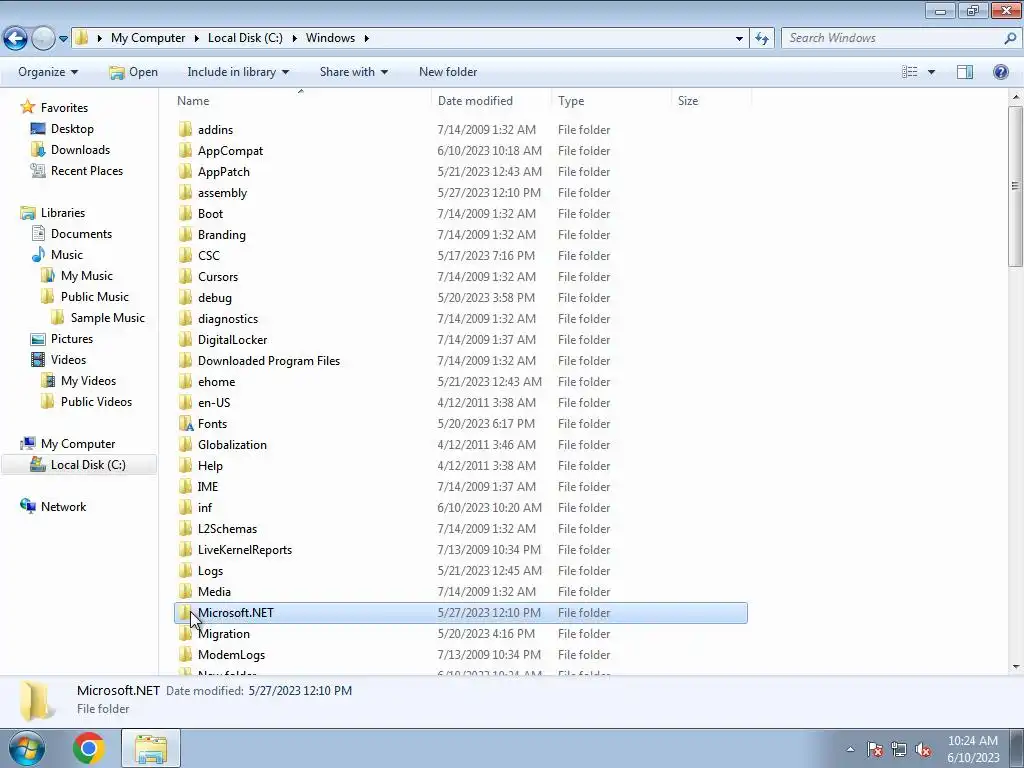Create a New folder

pyautogui.click(x=448, y=72)
